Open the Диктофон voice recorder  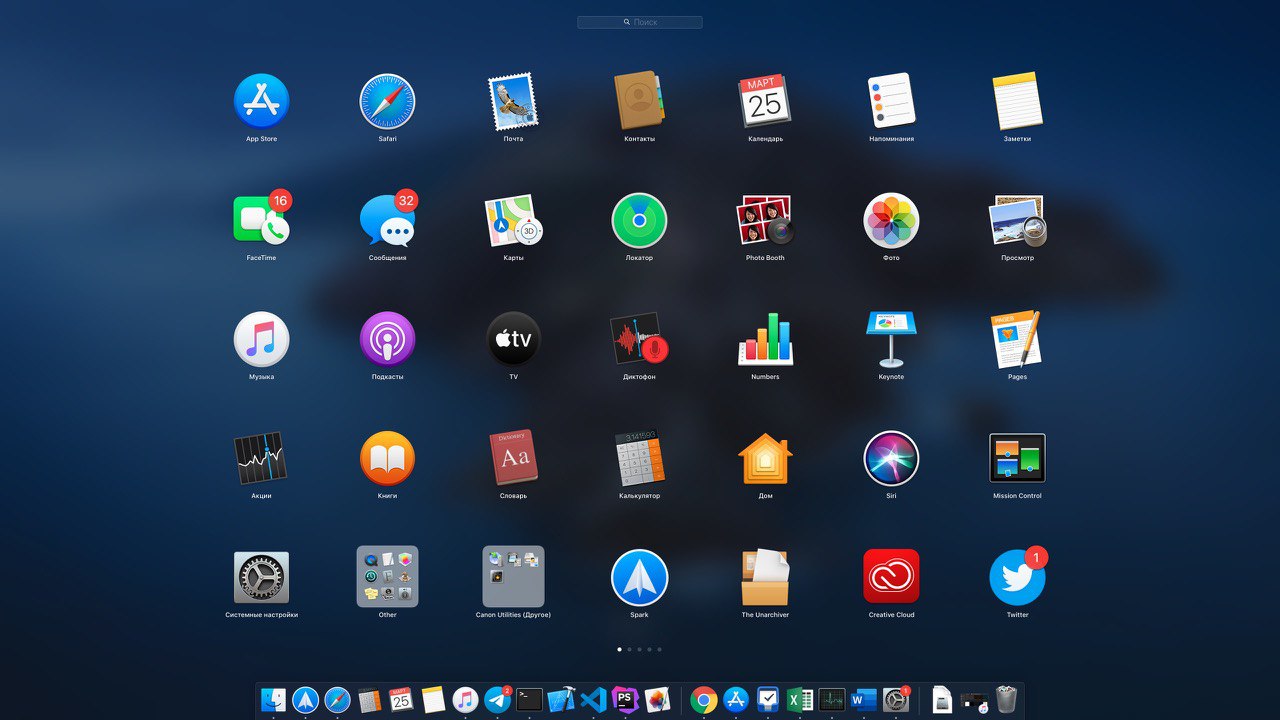639,339
